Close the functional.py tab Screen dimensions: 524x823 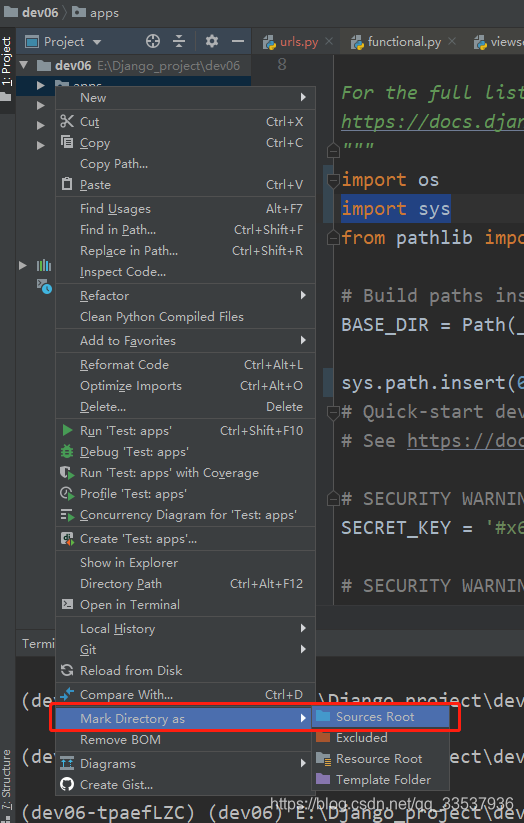click(452, 41)
